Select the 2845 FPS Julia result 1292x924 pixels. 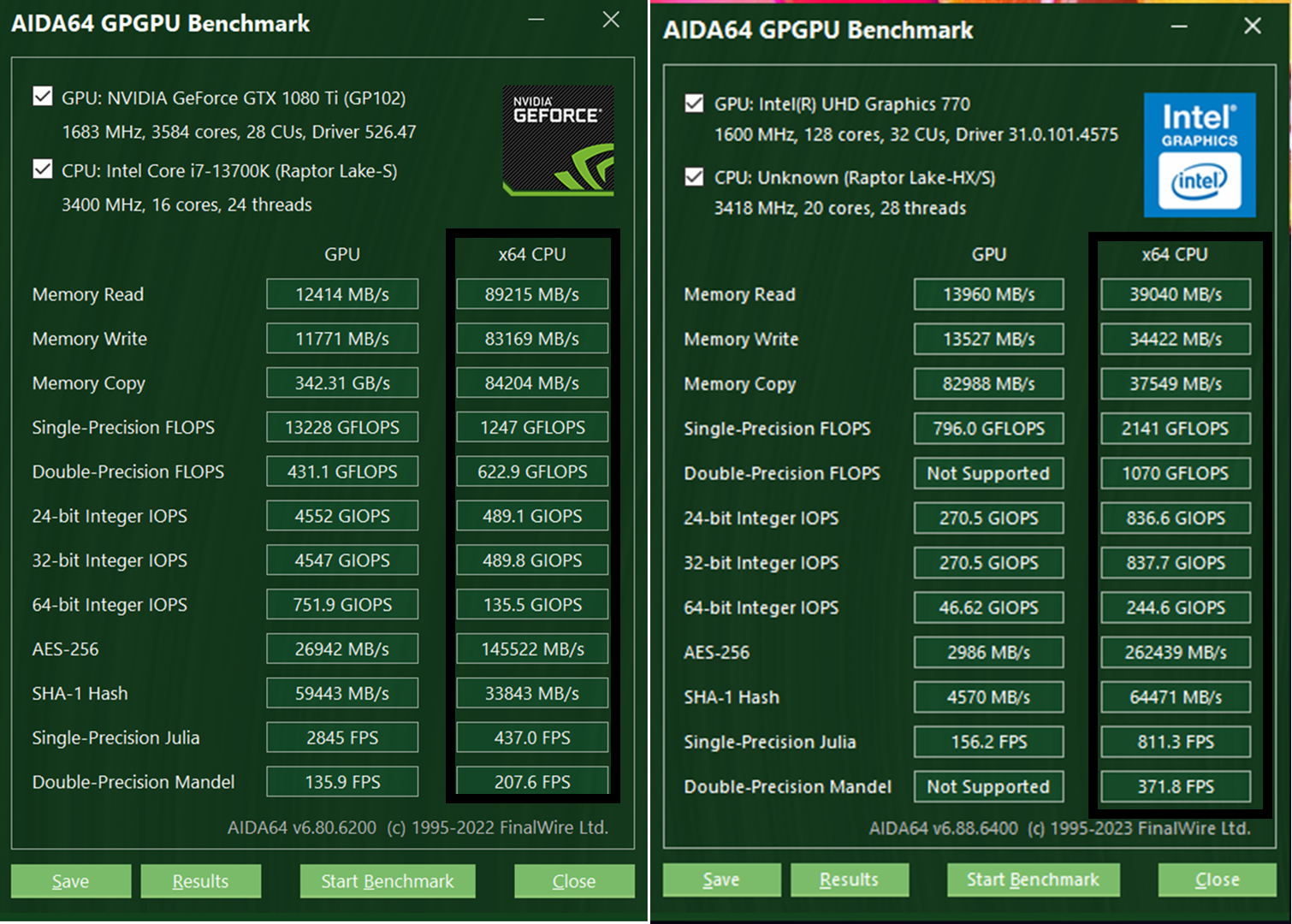click(342, 737)
